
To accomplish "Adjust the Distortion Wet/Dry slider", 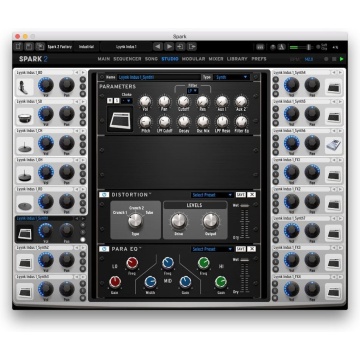I will pos(244,221).
